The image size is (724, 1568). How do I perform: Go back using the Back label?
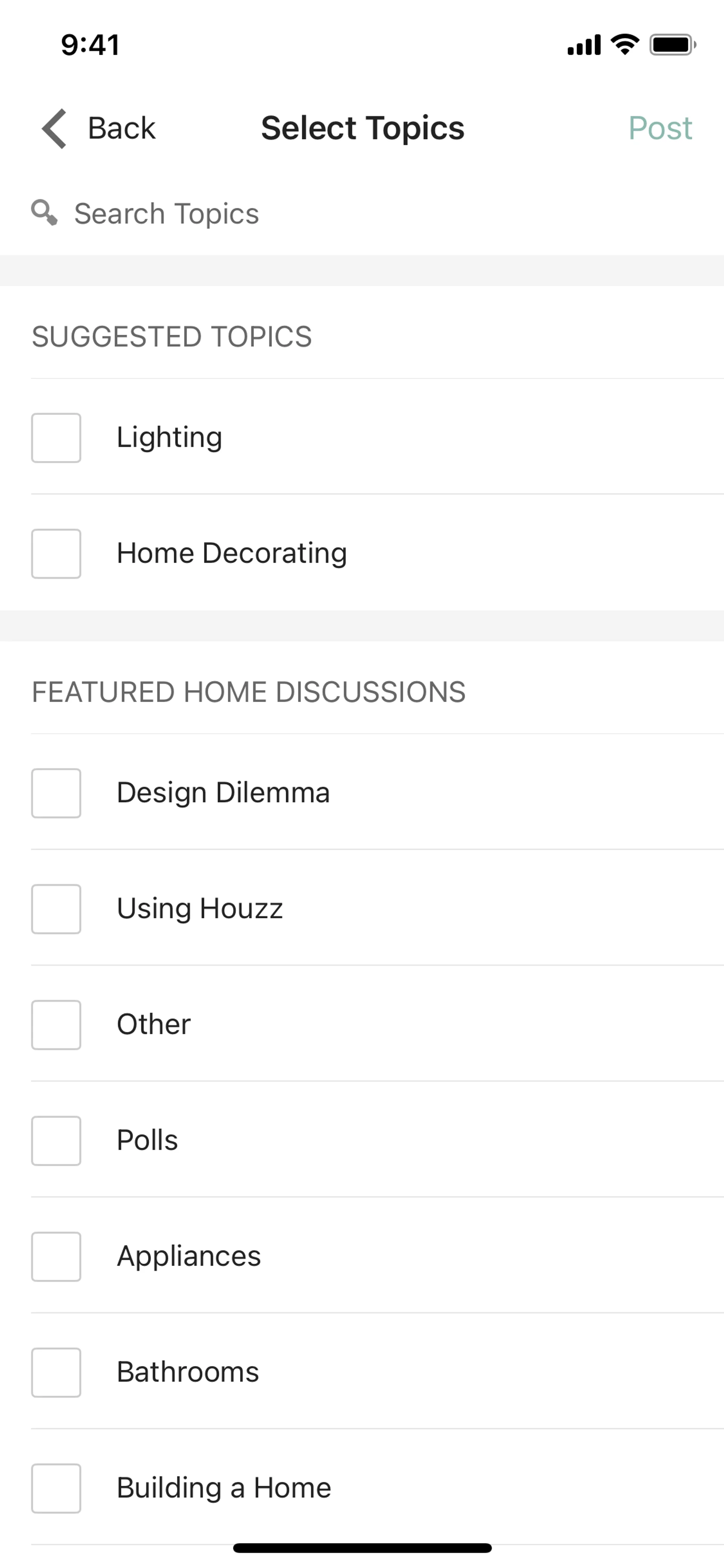(122, 128)
